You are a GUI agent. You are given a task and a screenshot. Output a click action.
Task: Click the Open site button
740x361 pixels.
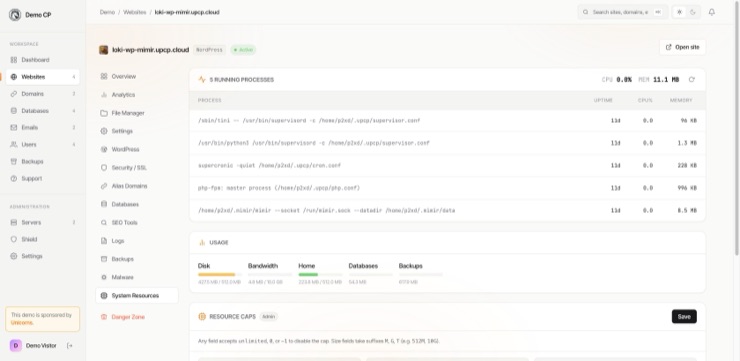click(682, 47)
